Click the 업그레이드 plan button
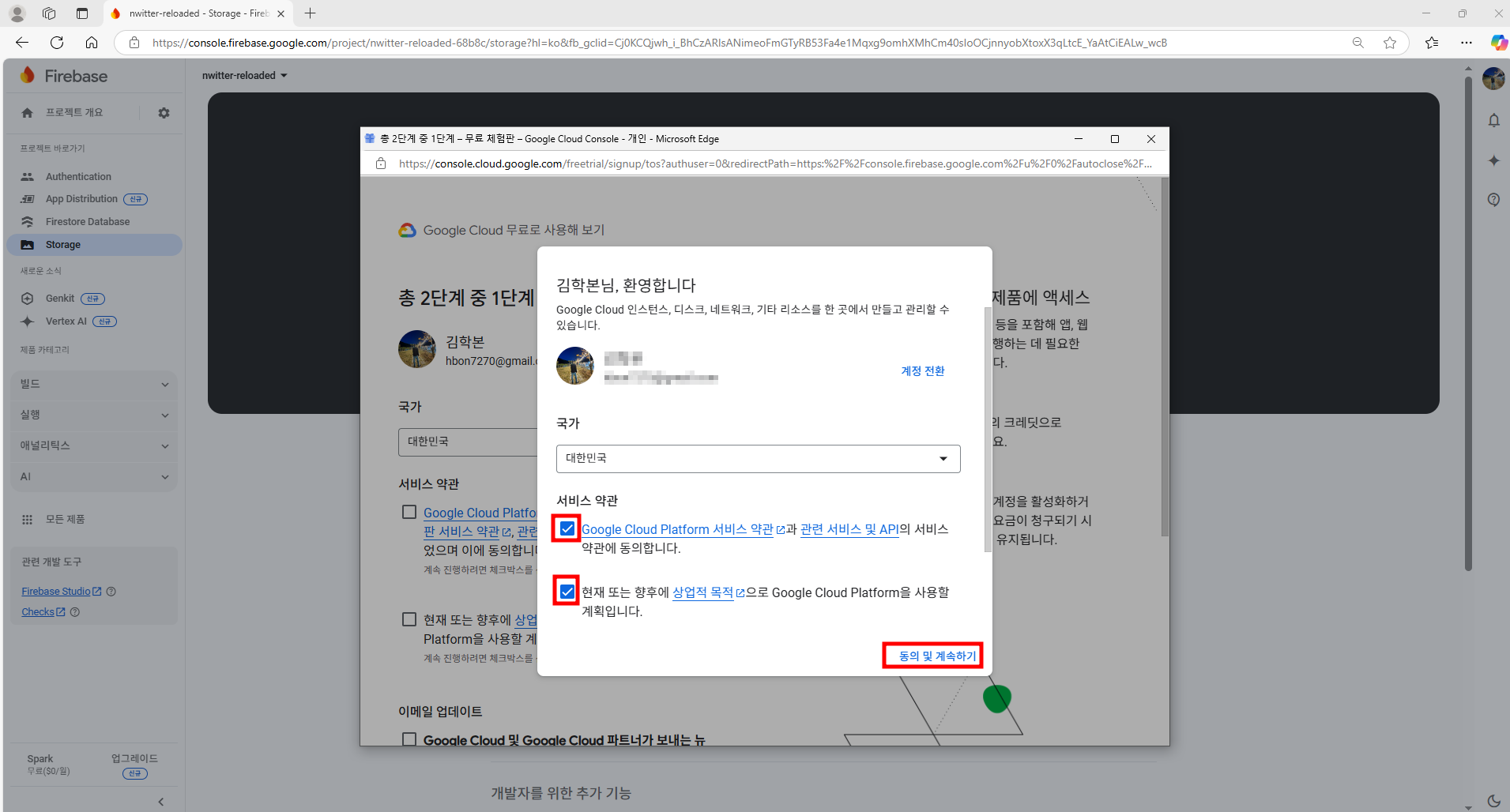The width and height of the screenshot is (1510, 812). 134,765
